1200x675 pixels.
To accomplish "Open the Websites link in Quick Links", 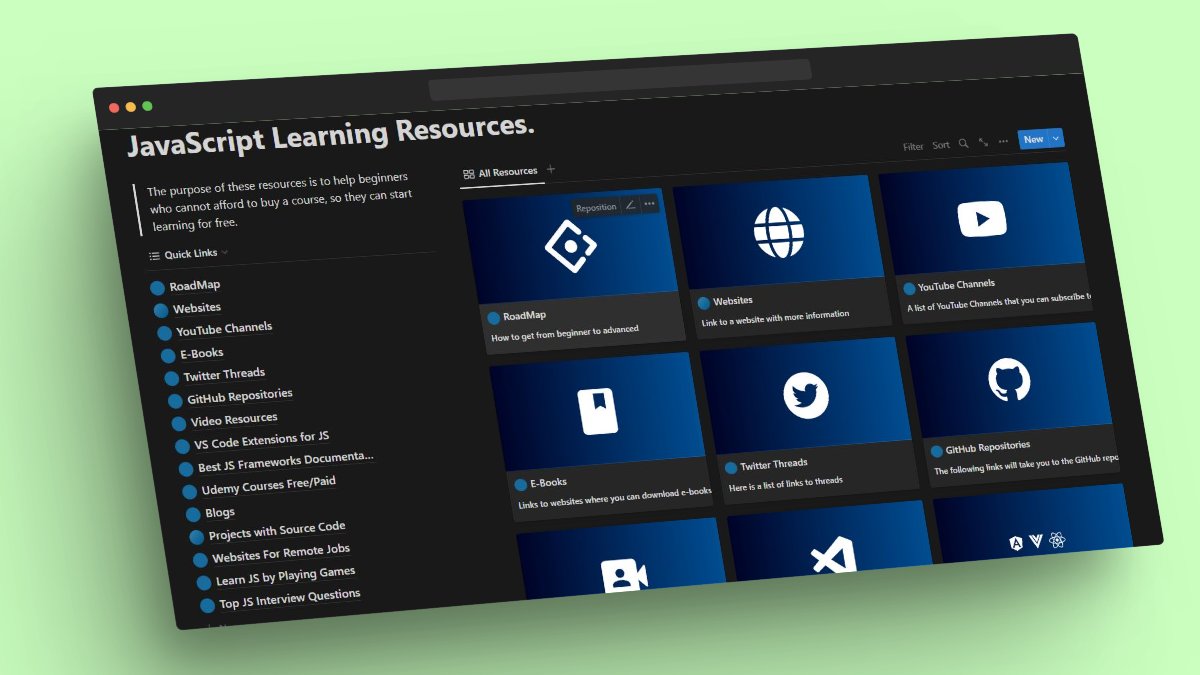I will click(x=196, y=308).
